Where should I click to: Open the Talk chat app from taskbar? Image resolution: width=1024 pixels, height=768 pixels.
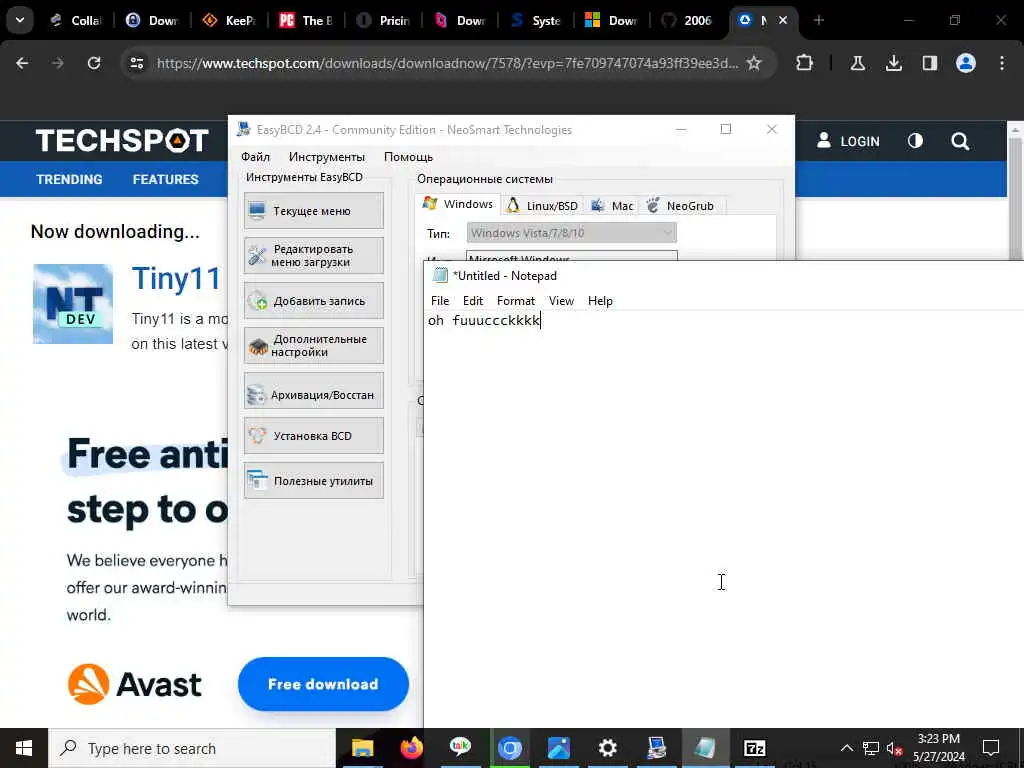tap(460, 748)
